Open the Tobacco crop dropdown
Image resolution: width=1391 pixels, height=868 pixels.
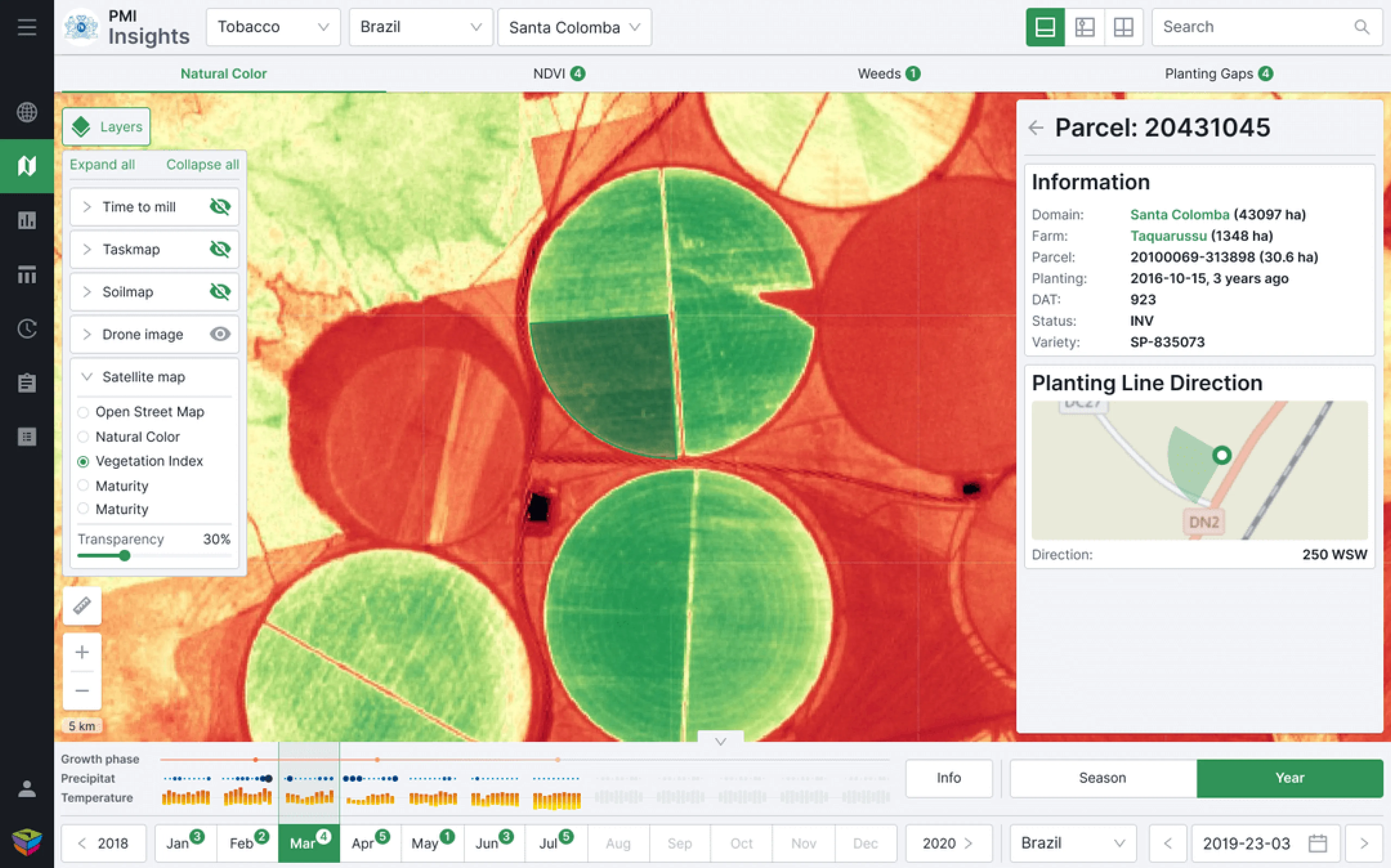point(273,27)
